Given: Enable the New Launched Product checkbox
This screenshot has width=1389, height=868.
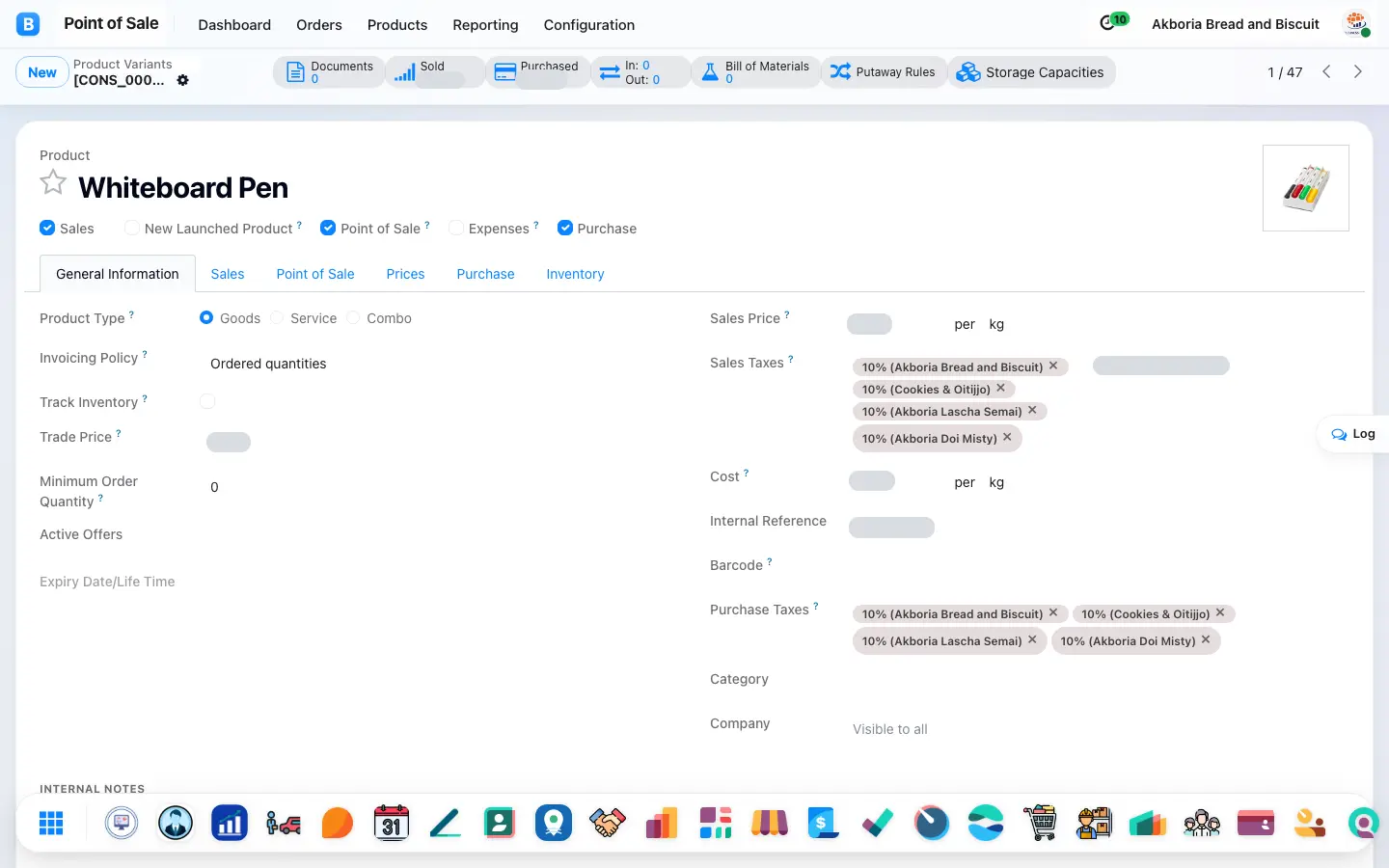Looking at the screenshot, I should 132,228.
